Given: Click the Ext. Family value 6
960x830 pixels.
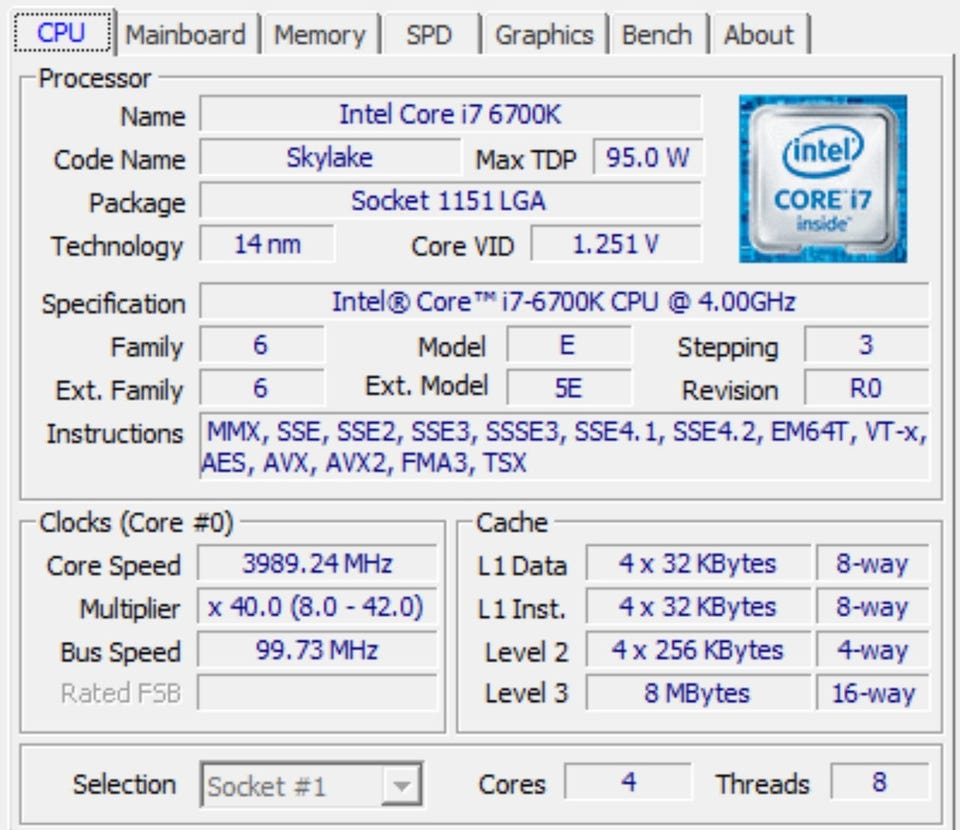Looking at the screenshot, I should (x=261, y=387).
